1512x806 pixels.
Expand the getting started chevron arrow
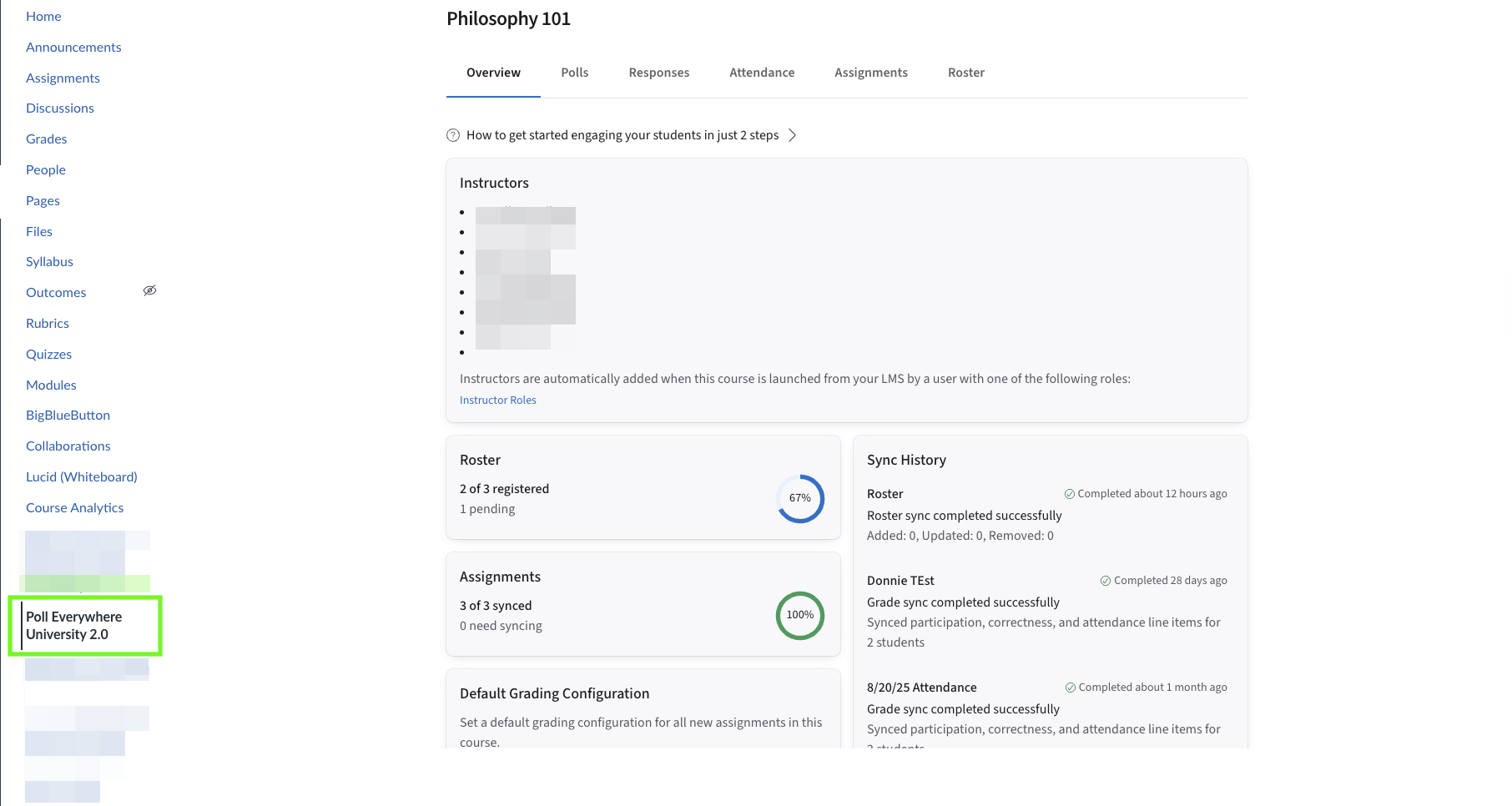click(x=793, y=135)
